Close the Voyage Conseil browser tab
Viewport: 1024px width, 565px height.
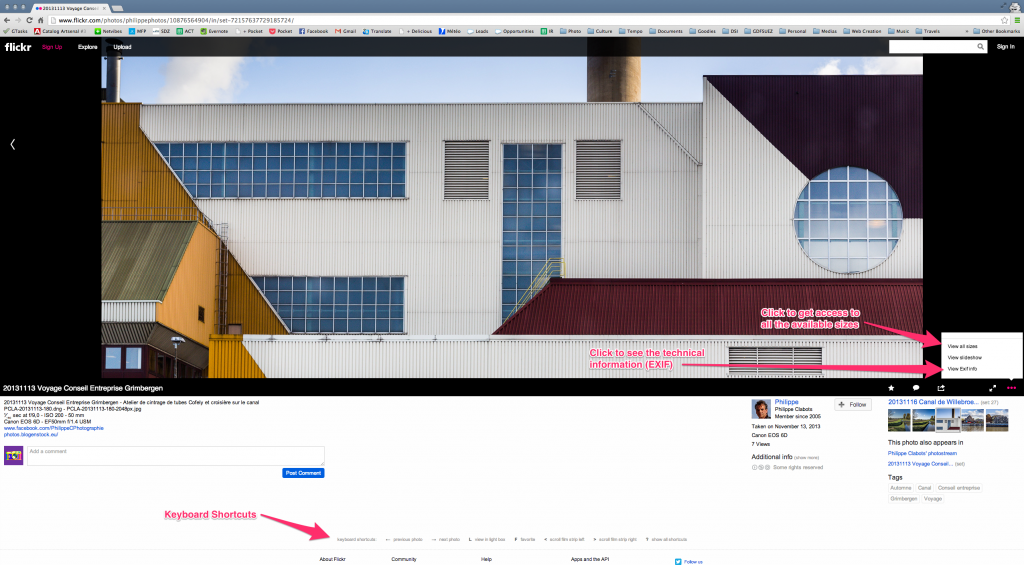pos(104,8)
